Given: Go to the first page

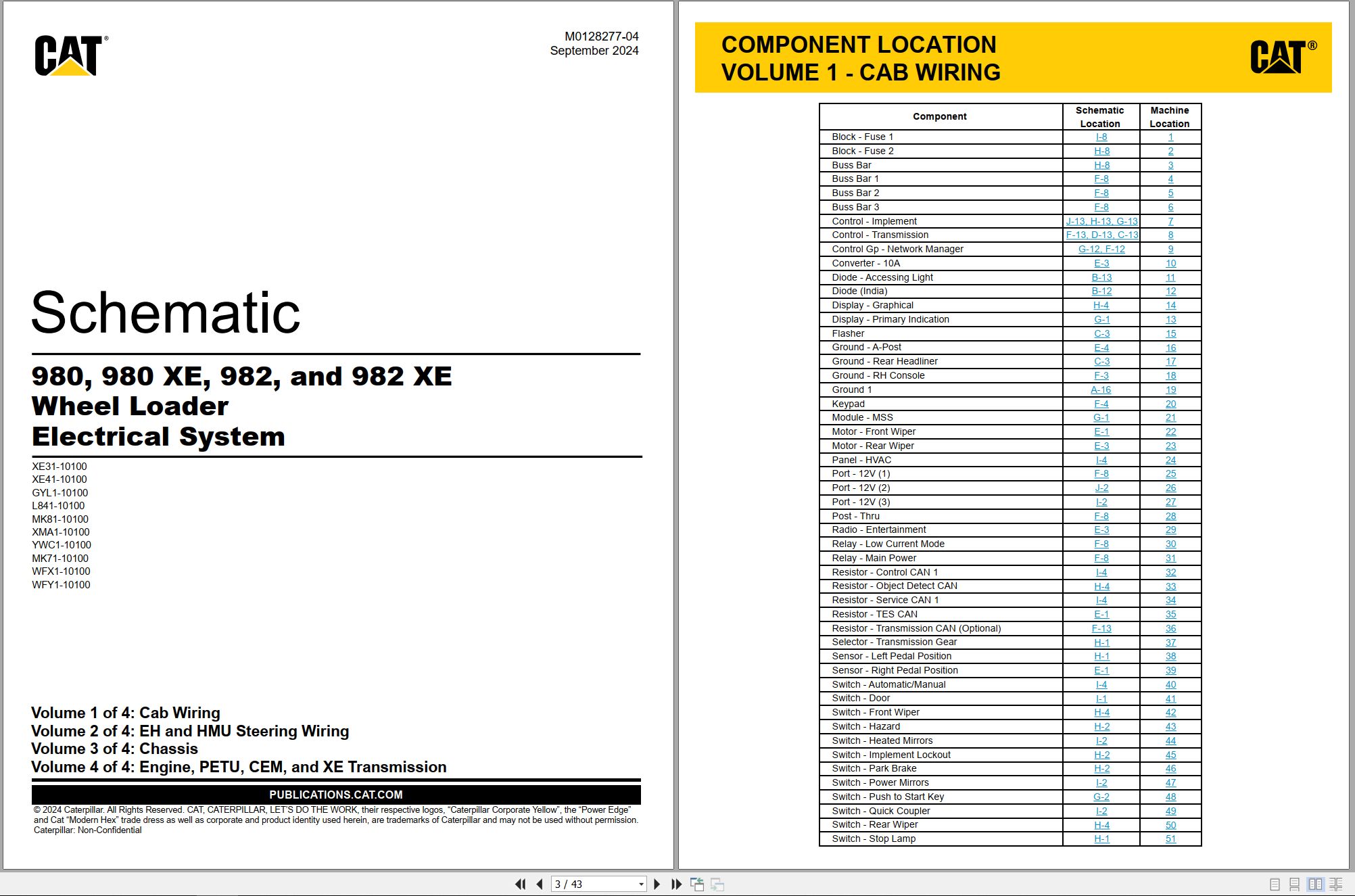Looking at the screenshot, I should point(520,884).
